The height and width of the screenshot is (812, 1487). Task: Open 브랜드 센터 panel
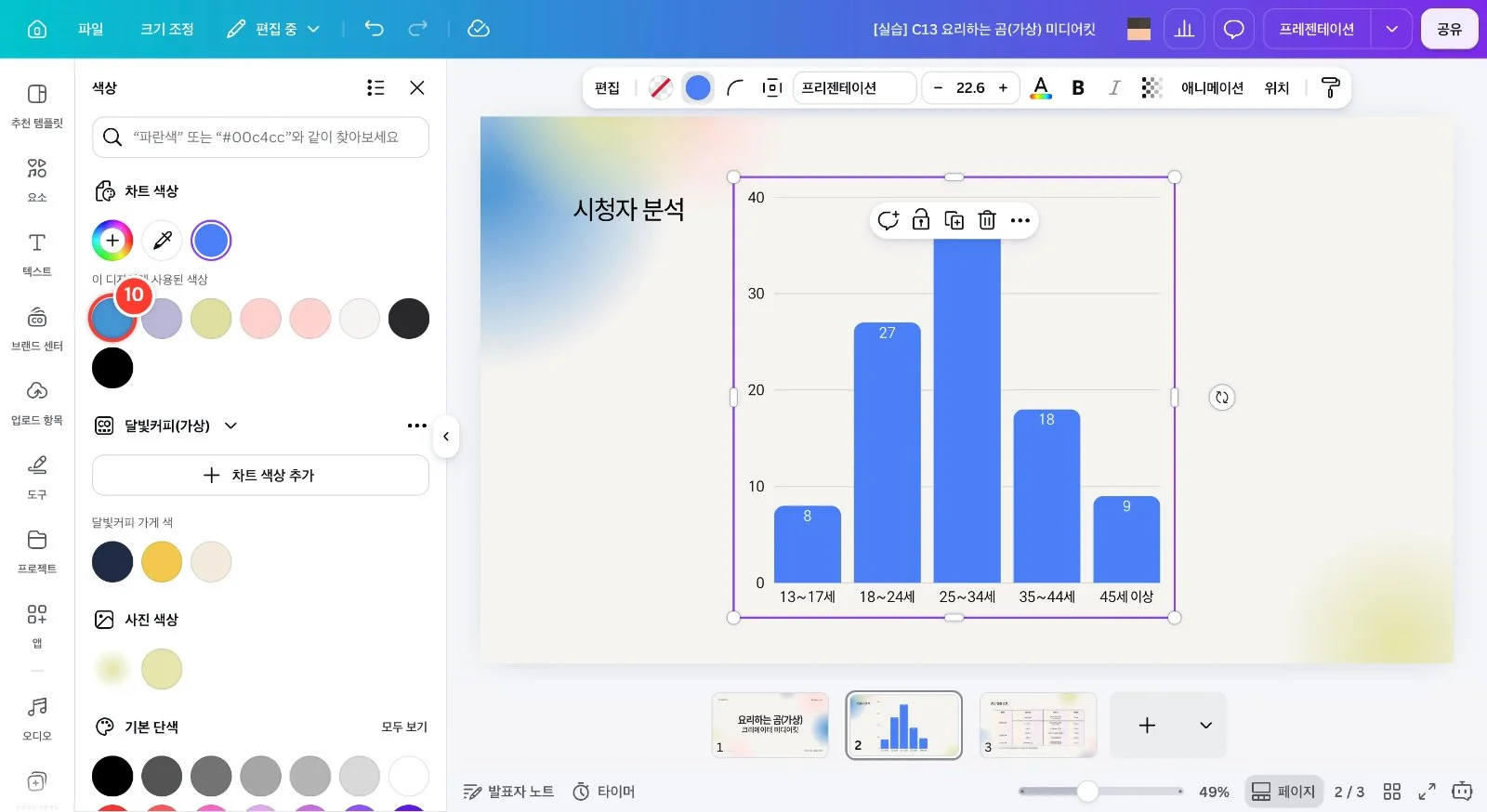(x=37, y=328)
